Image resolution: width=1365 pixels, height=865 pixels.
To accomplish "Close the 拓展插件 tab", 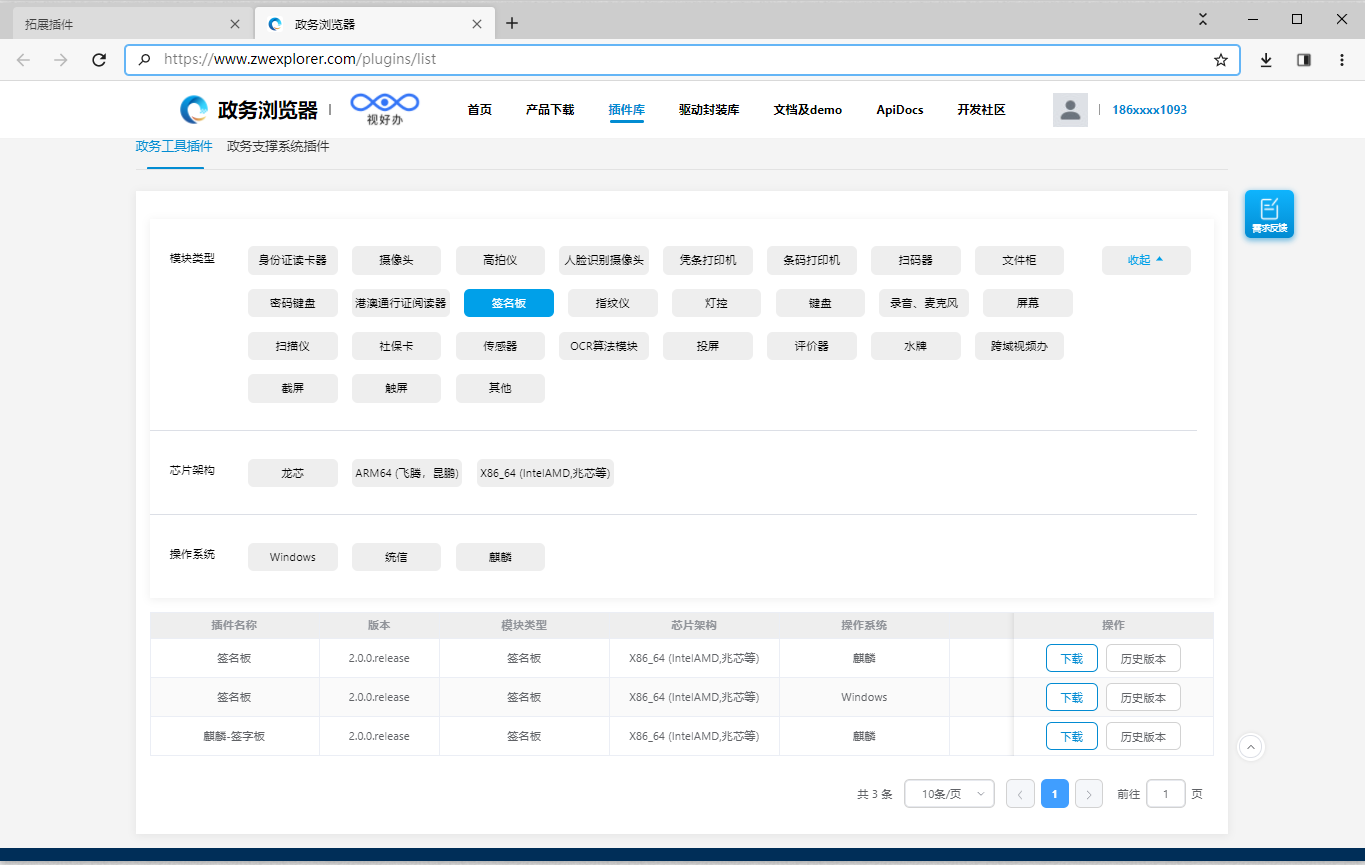I will click(235, 24).
